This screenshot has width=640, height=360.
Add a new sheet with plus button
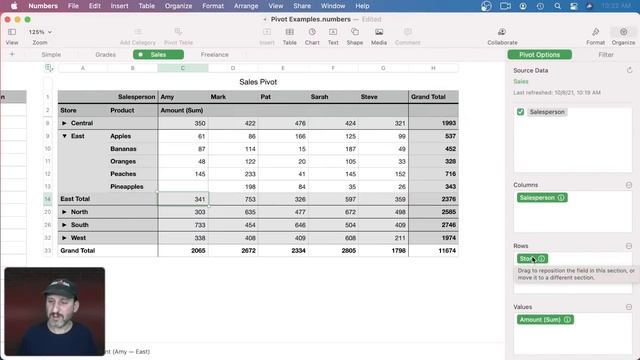pyautogui.click(x=12, y=54)
